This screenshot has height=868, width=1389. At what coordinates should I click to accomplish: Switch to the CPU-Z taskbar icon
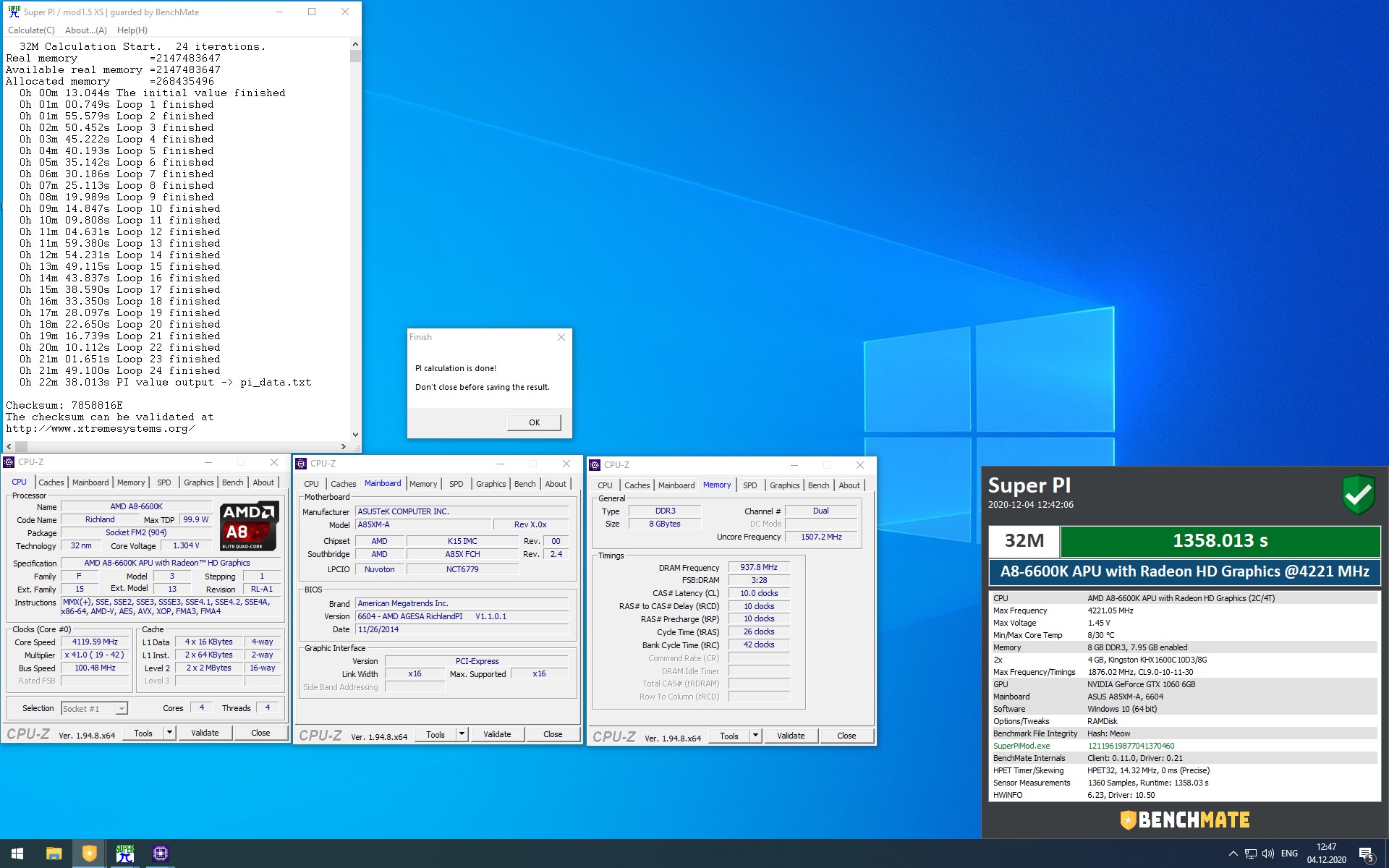[x=161, y=854]
